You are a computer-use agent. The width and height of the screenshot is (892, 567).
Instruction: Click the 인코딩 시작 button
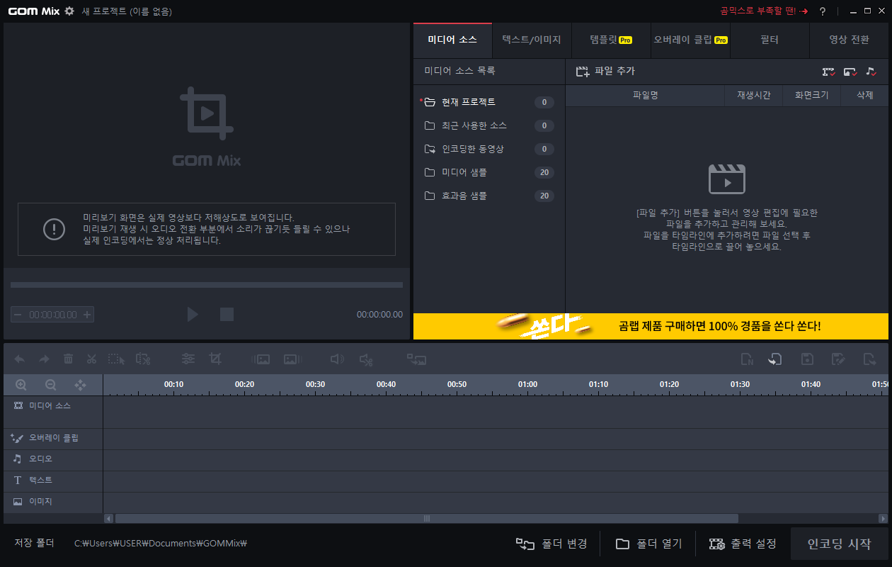click(x=839, y=544)
